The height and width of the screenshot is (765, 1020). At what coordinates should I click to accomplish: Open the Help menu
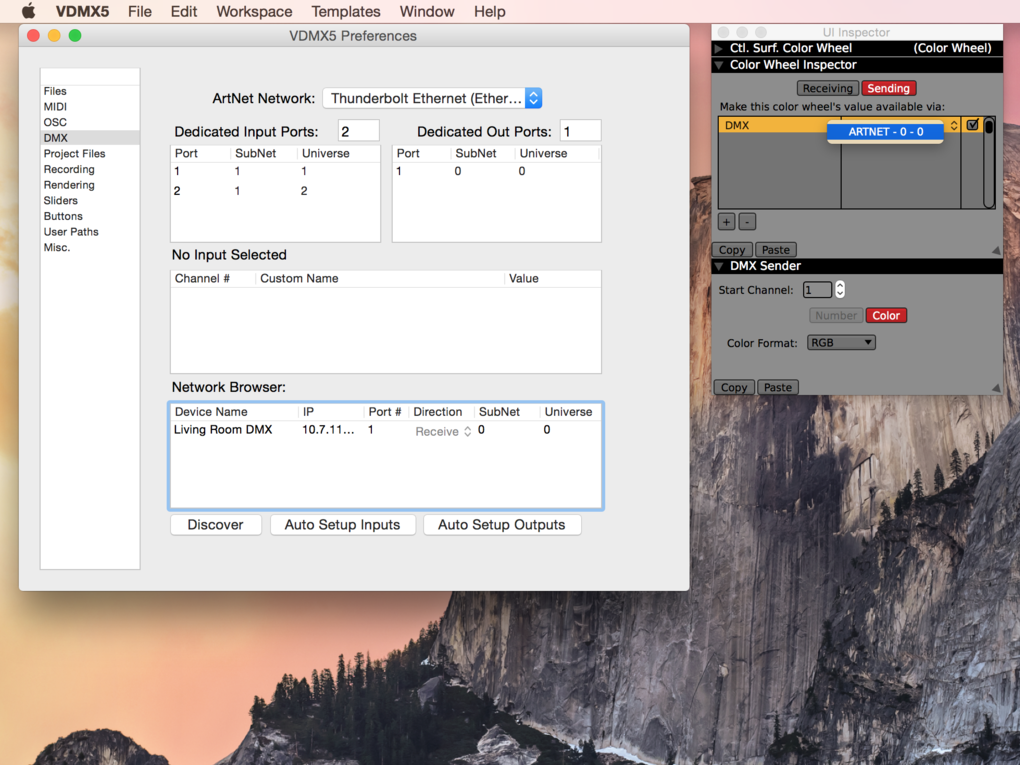pos(489,11)
